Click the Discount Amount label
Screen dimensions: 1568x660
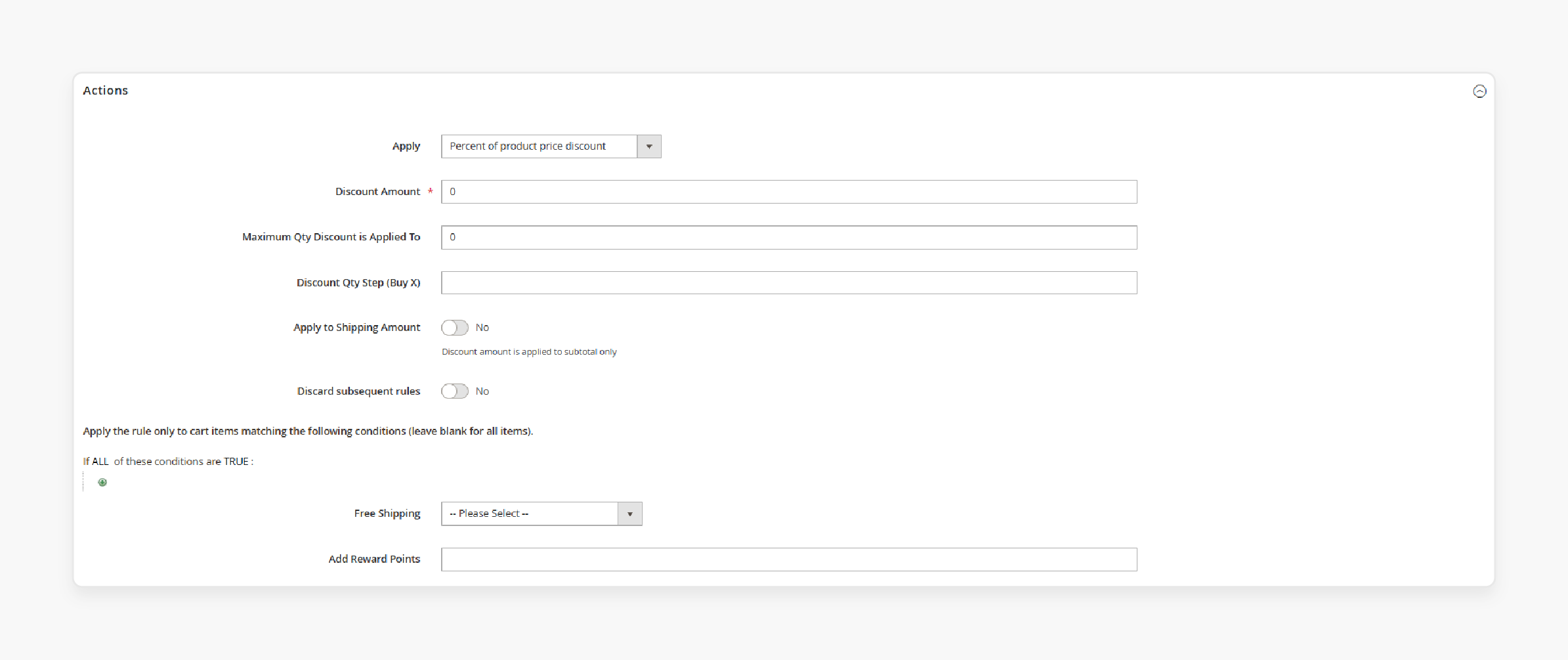click(377, 191)
